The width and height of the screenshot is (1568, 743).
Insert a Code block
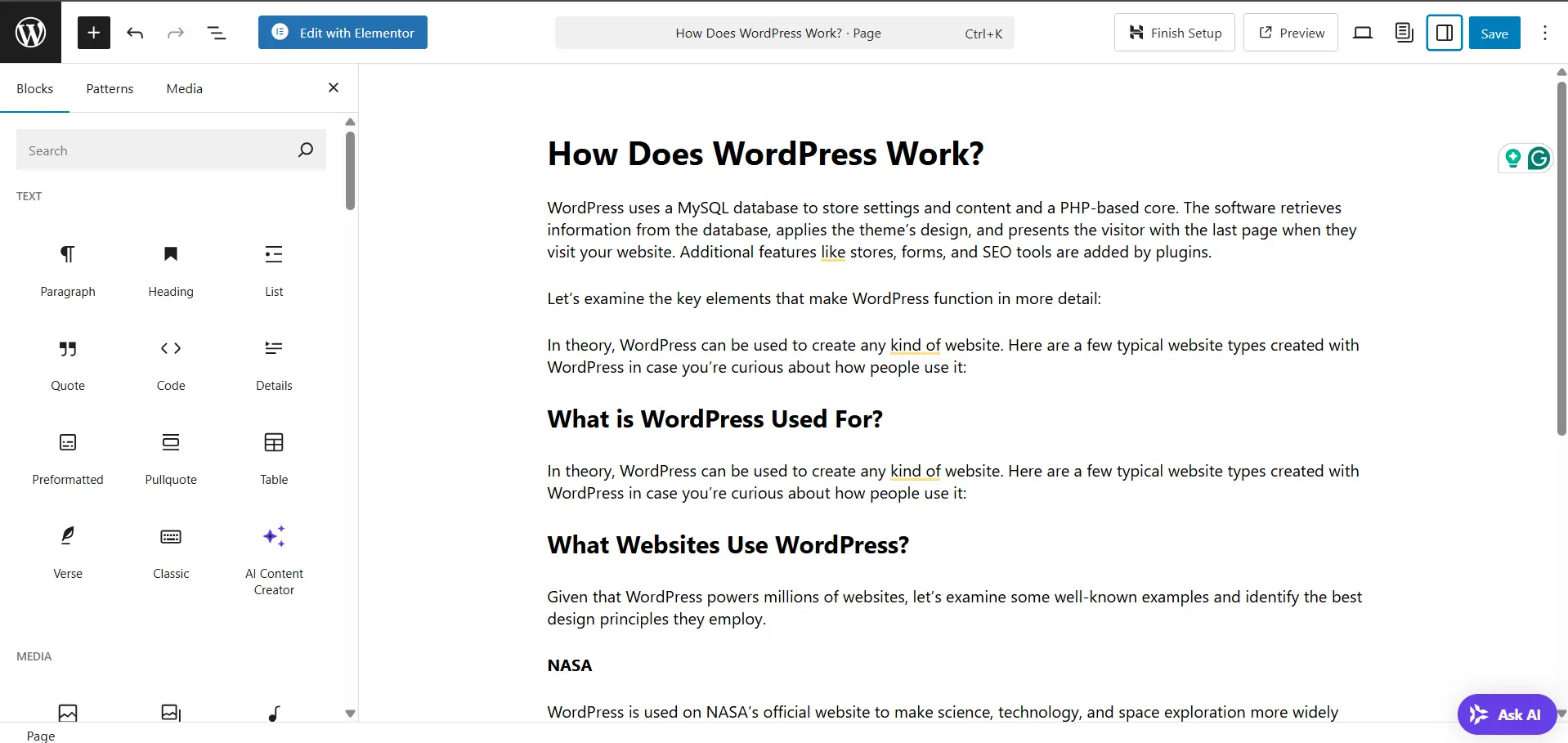click(171, 366)
